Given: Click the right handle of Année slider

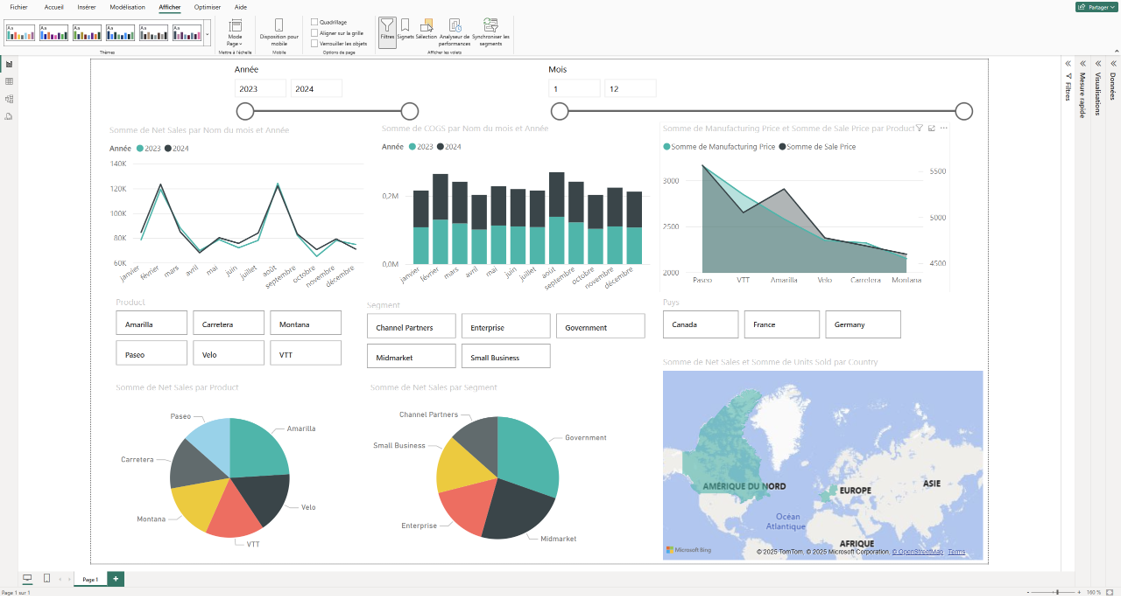Looking at the screenshot, I should (409, 111).
